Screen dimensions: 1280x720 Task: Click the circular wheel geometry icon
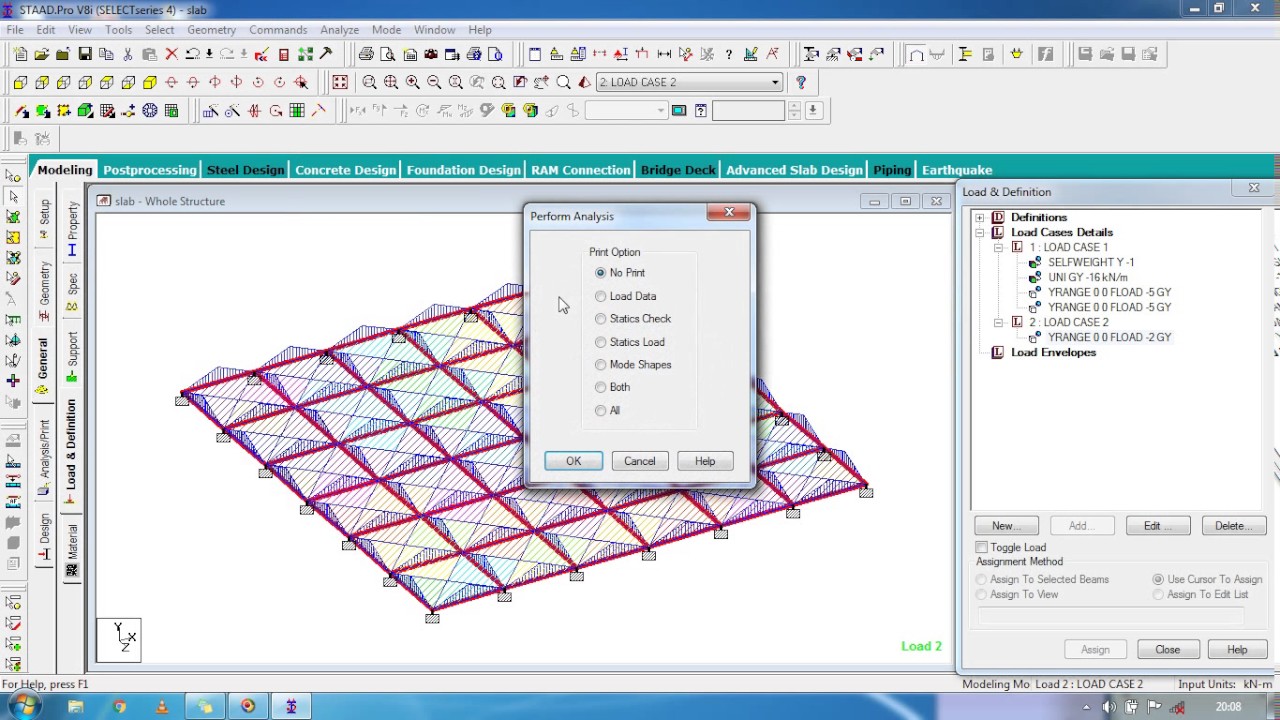(150, 111)
